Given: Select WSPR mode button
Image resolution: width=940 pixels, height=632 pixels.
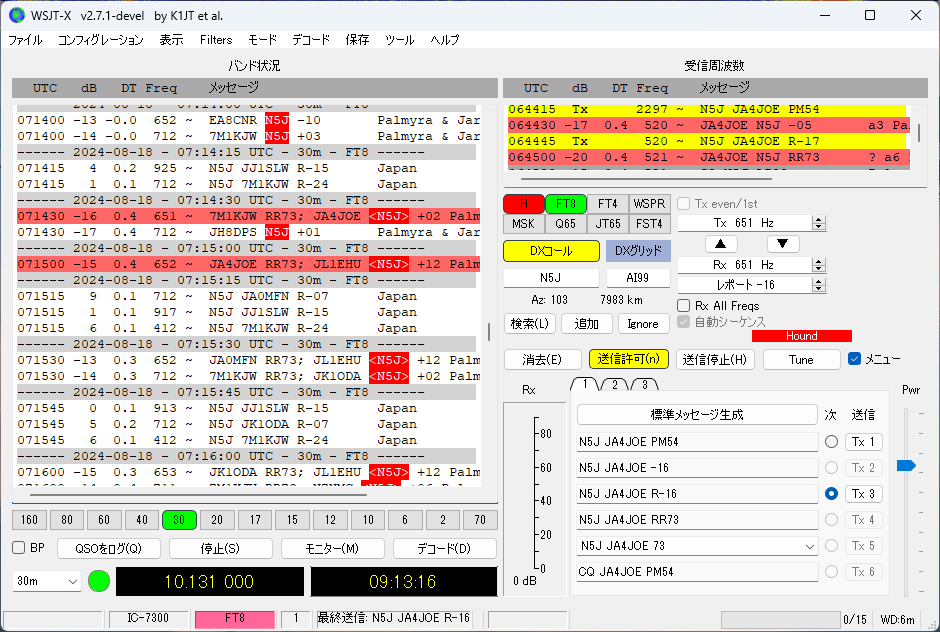Looking at the screenshot, I should tap(649, 204).
